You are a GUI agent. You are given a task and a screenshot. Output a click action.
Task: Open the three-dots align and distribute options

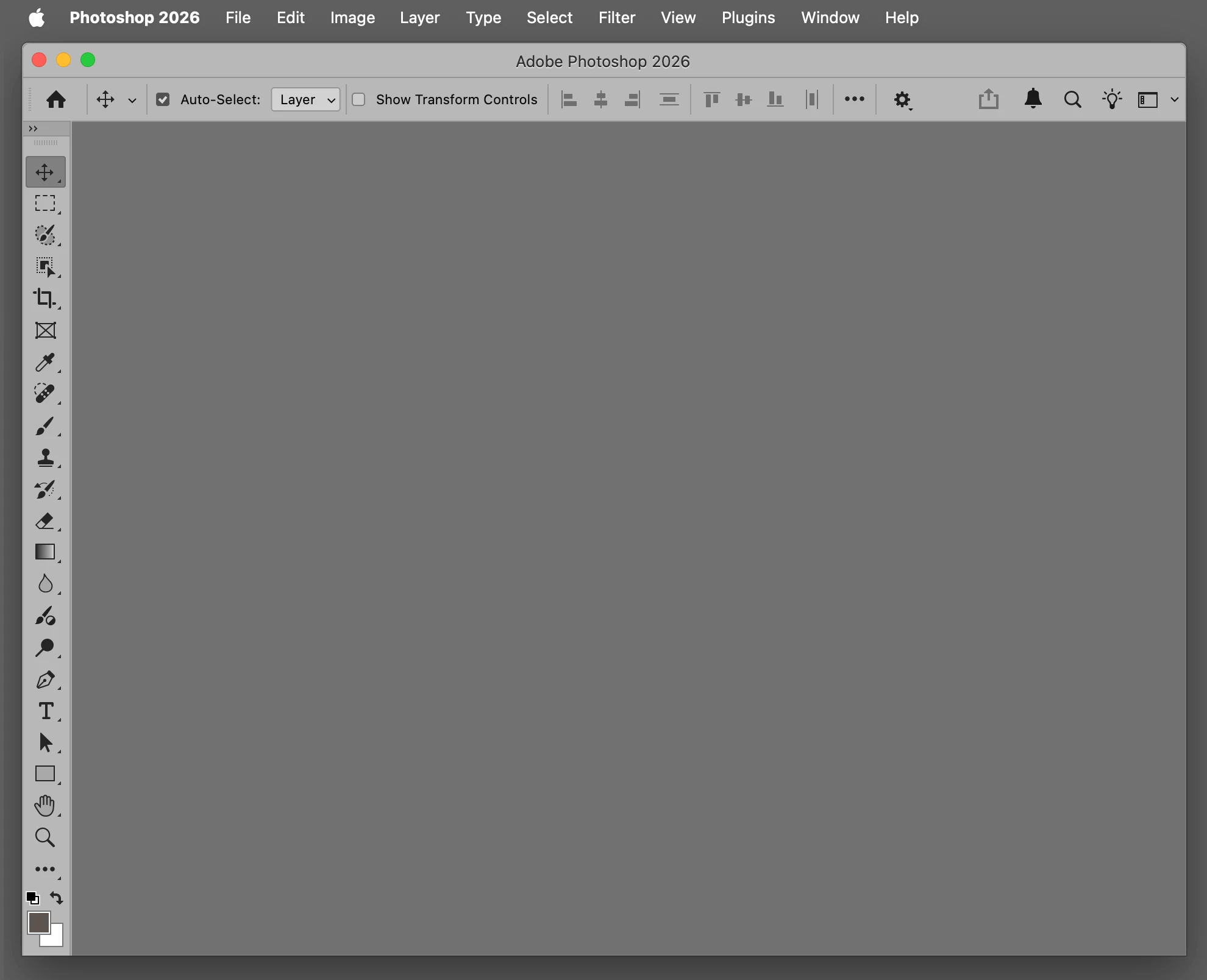point(854,99)
